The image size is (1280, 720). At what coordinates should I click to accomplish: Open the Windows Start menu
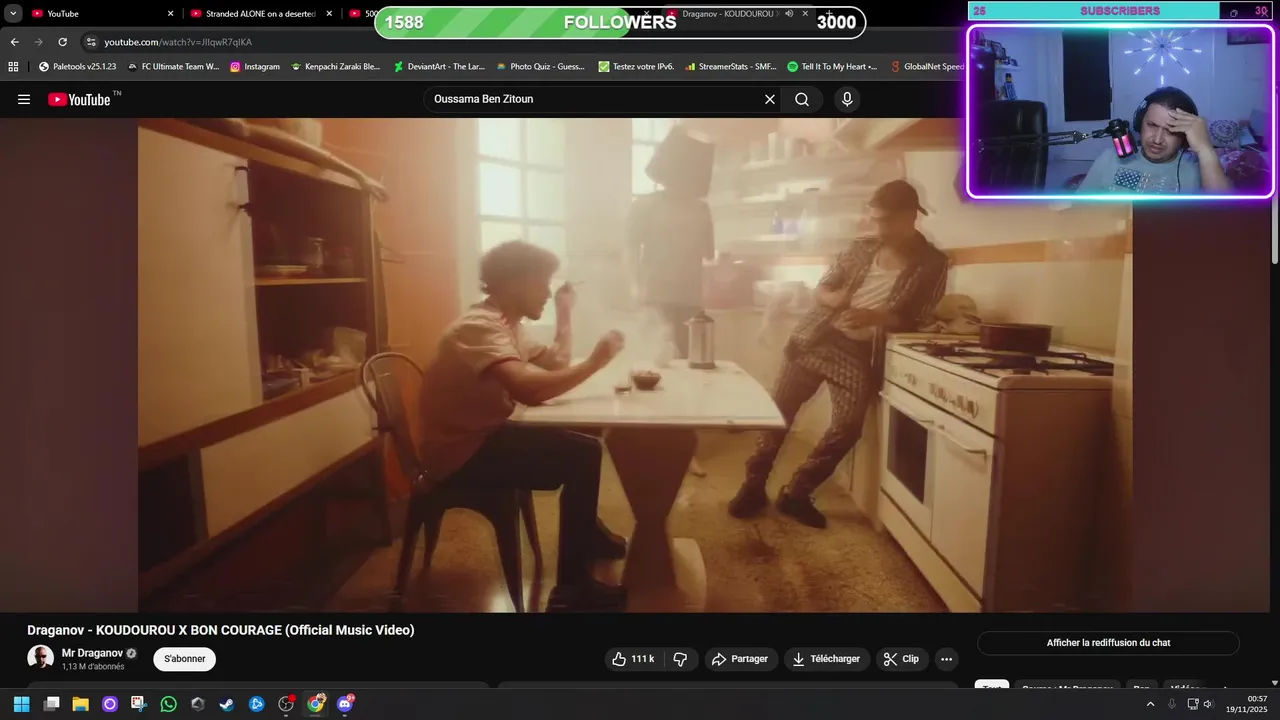21,704
